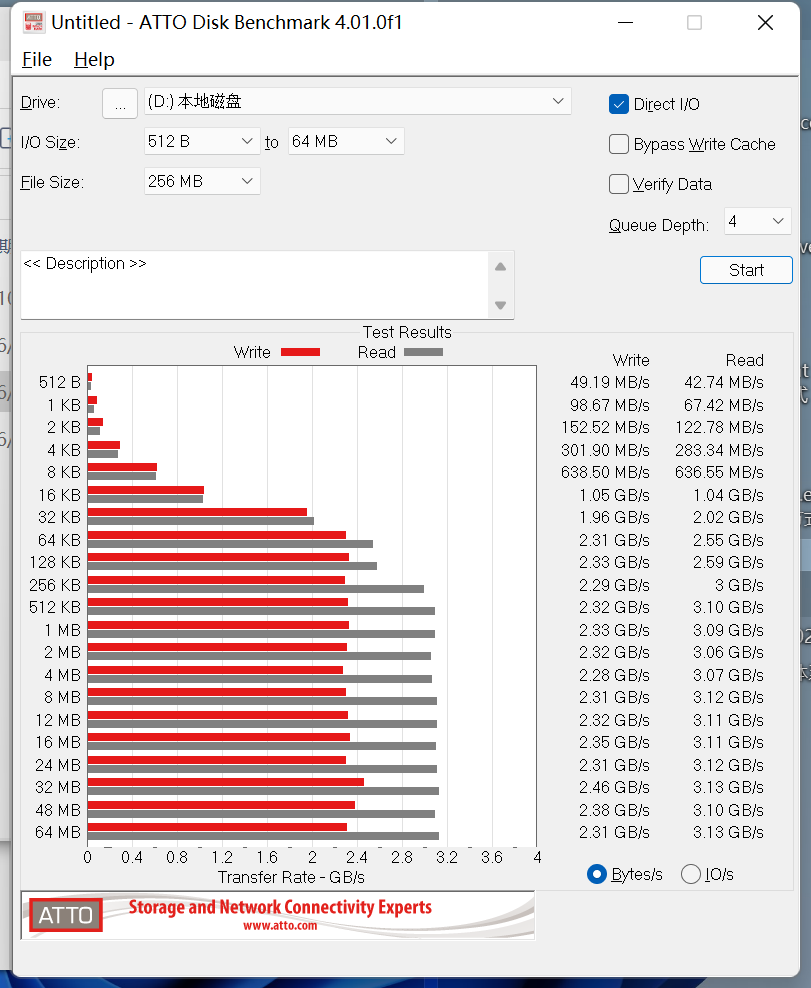Enable the Verify Data checkbox
The width and height of the screenshot is (811, 988).
pos(619,184)
